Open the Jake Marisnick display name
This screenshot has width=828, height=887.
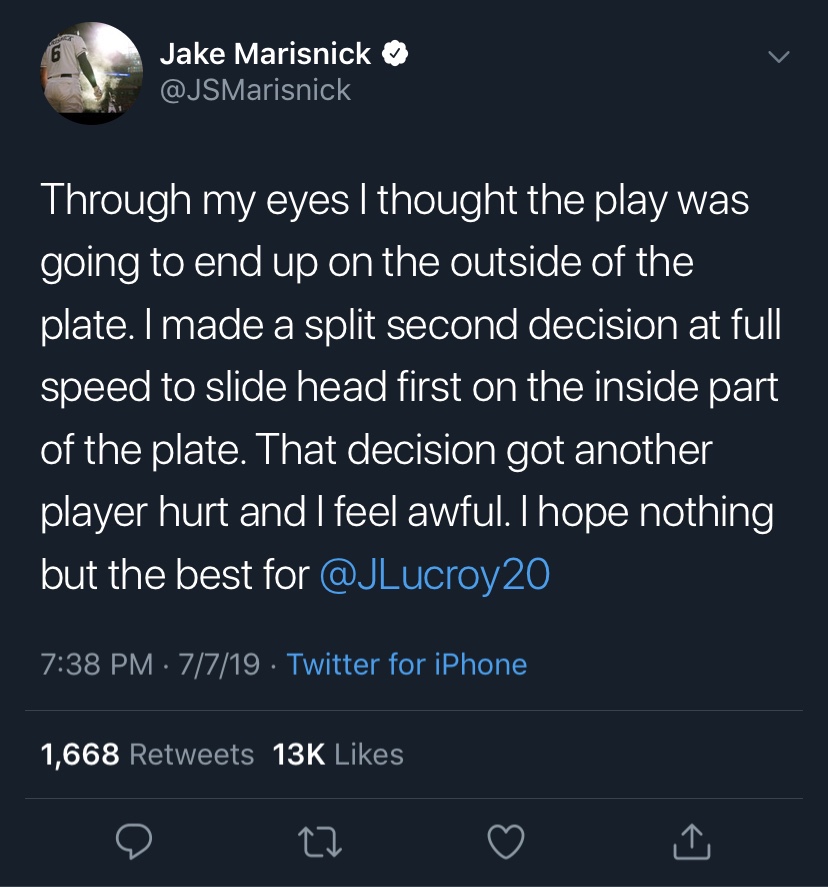point(266,54)
